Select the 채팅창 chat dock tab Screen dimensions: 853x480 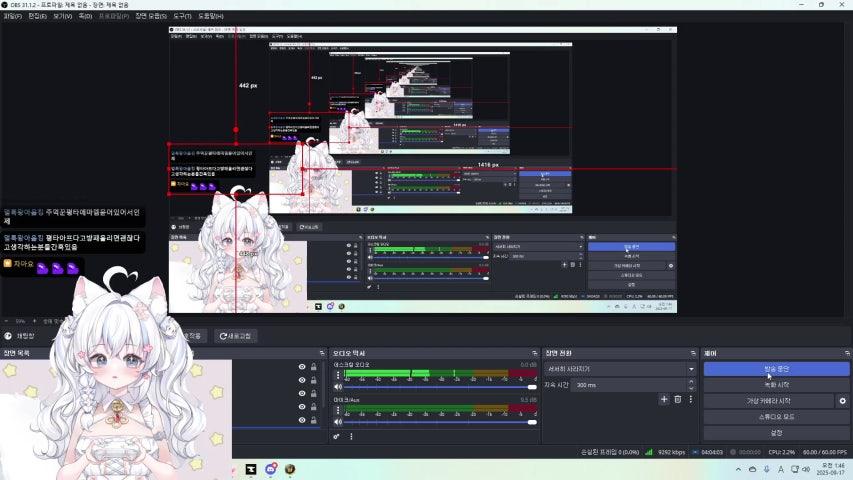(x=20, y=336)
